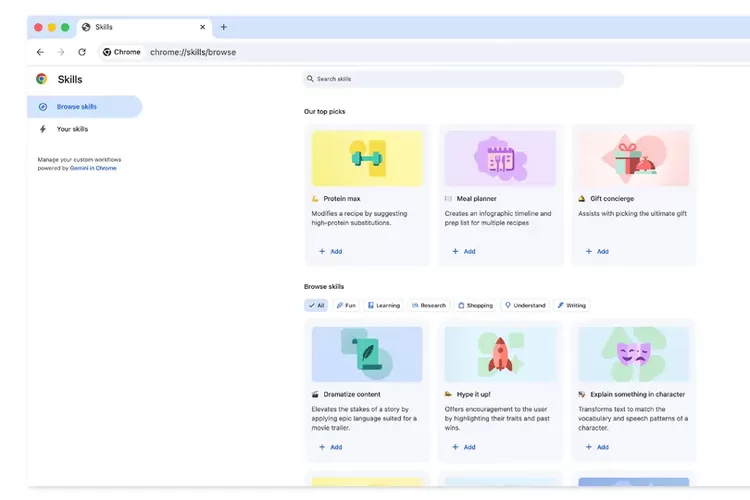Focus the Search skills field
750x500 pixels.
click(x=463, y=79)
